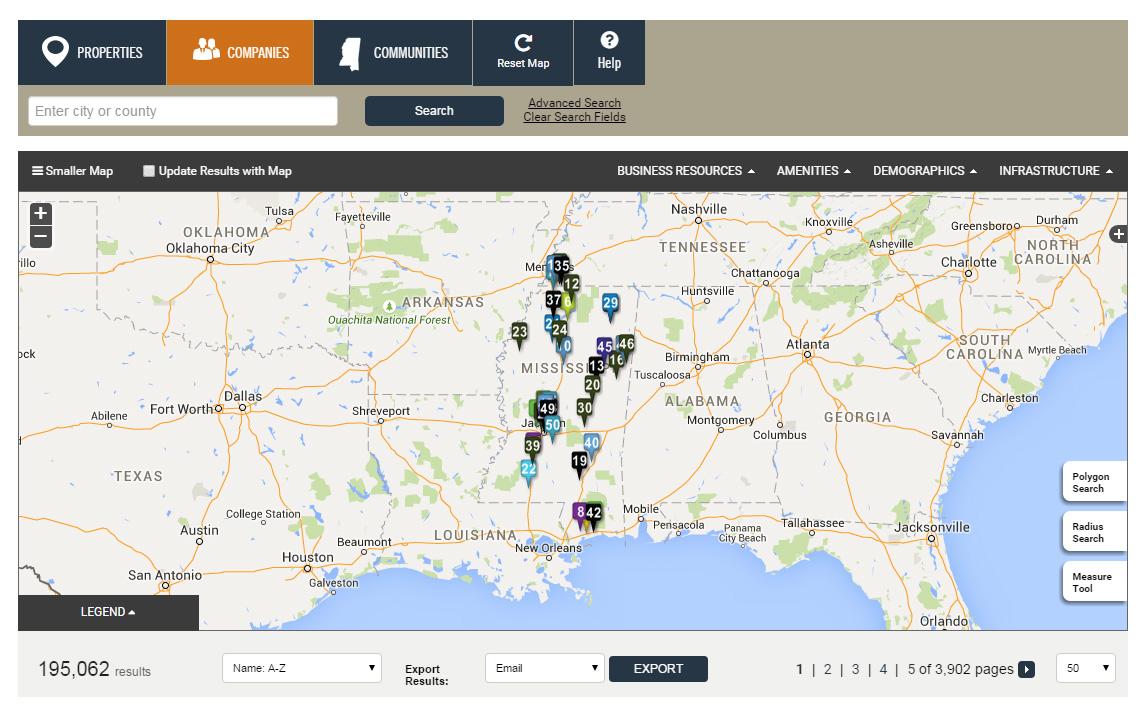
Task: Switch to the Companies tab
Action: pyautogui.click(x=240, y=53)
